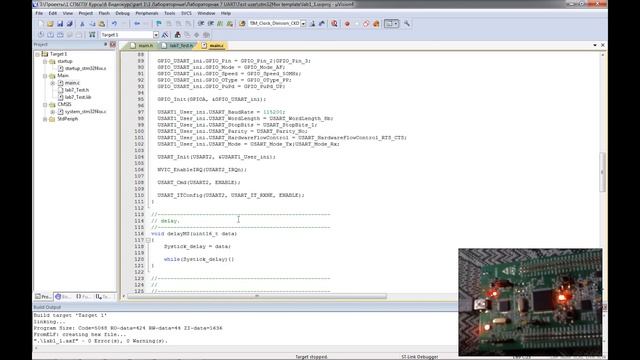Save the current file

[x=60, y=24]
